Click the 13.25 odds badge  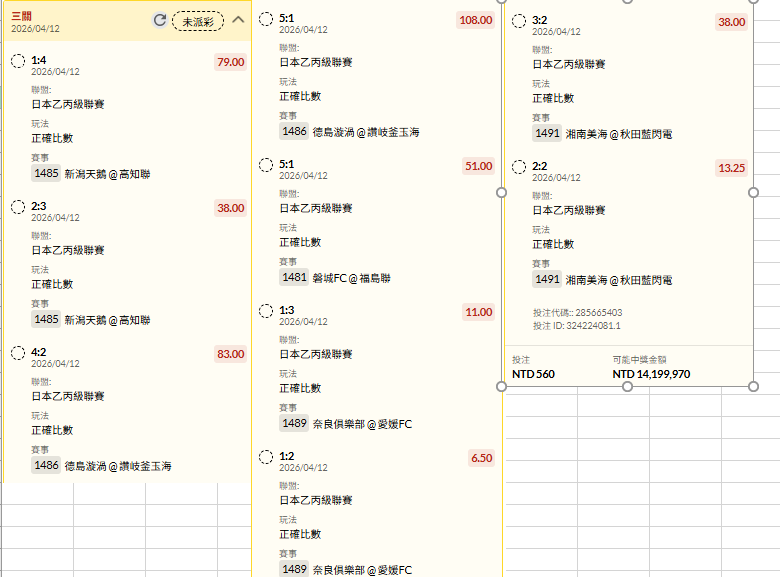point(732,168)
